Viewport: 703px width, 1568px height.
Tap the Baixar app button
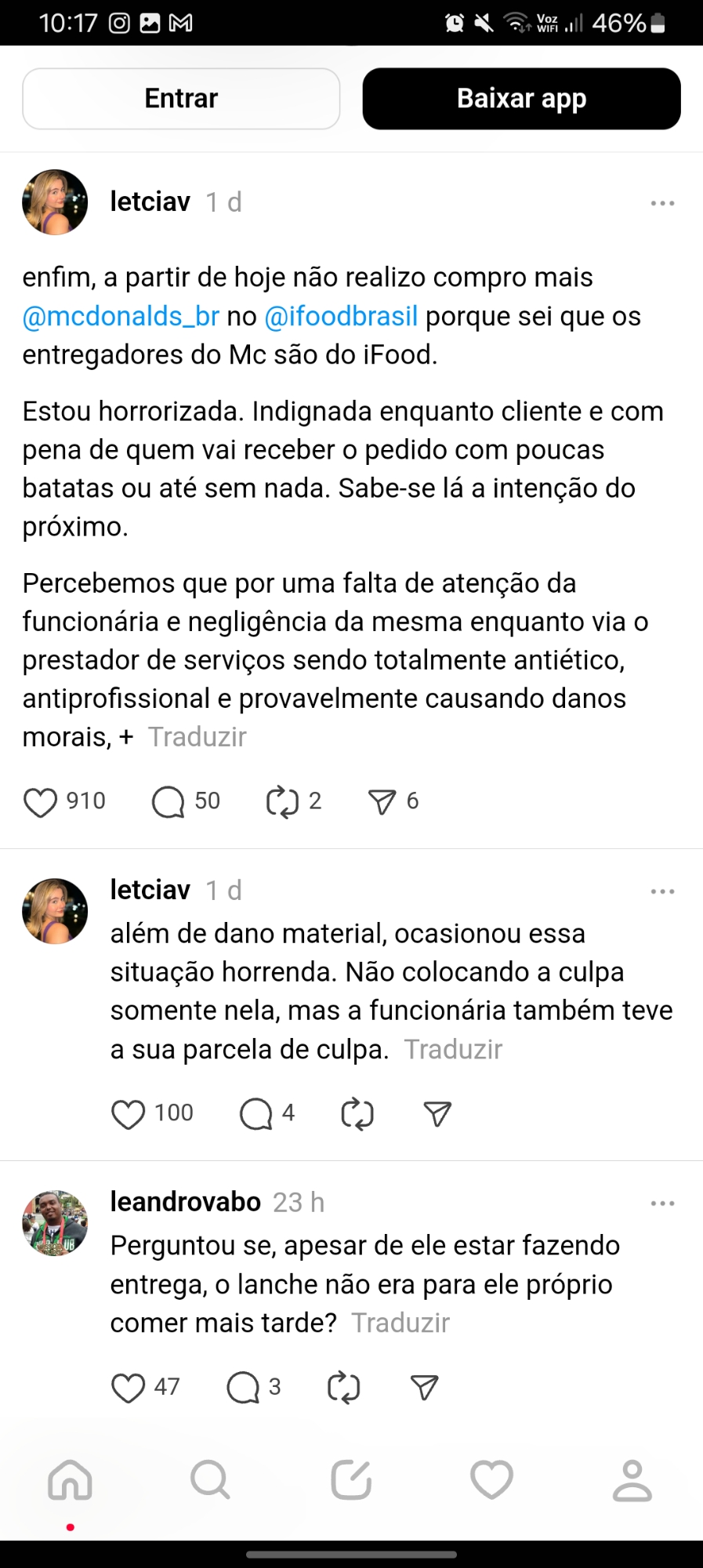[521, 99]
